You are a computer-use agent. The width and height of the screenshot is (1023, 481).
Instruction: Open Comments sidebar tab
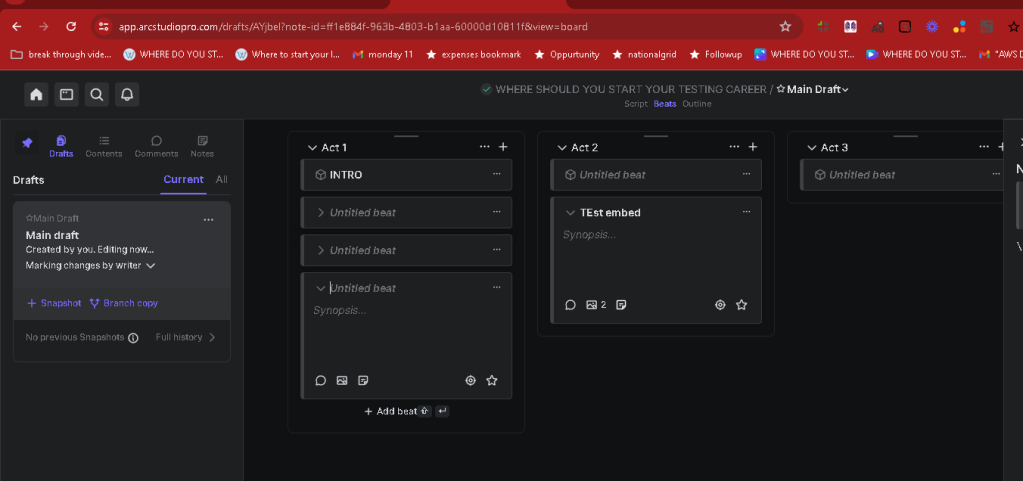(157, 146)
